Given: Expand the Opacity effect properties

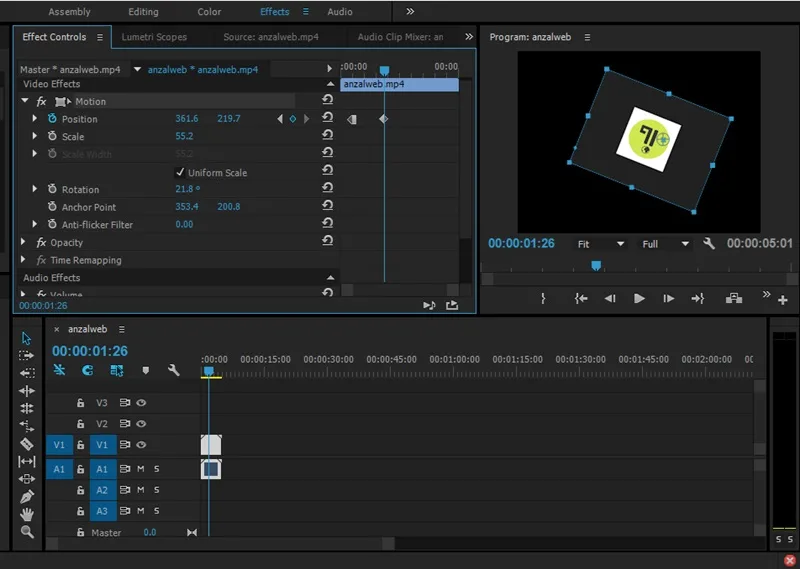Looking at the screenshot, I should [x=23, y=242].
